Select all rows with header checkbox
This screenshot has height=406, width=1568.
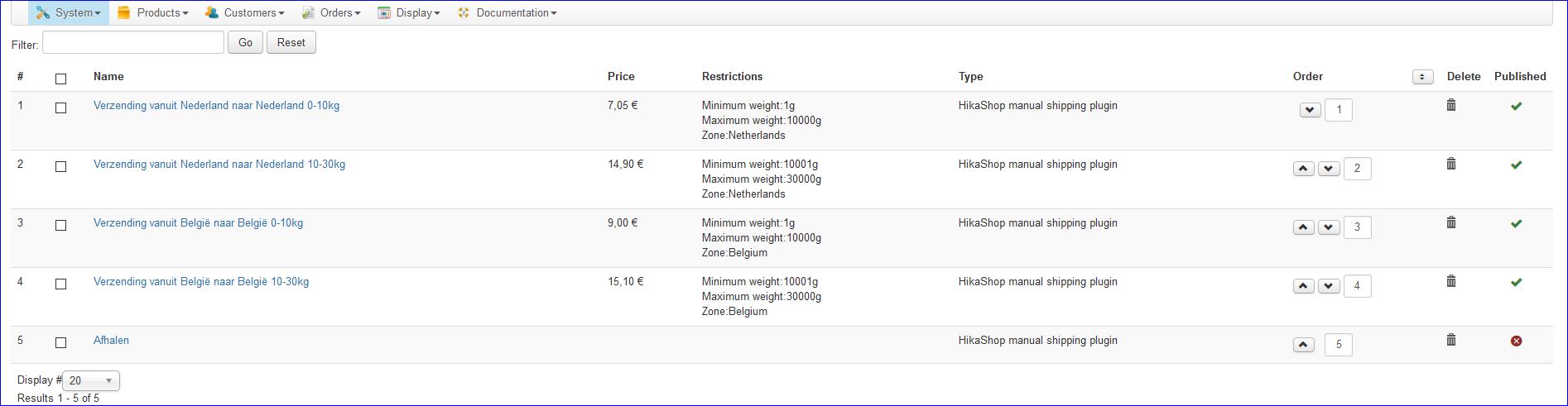click(60, 79)
